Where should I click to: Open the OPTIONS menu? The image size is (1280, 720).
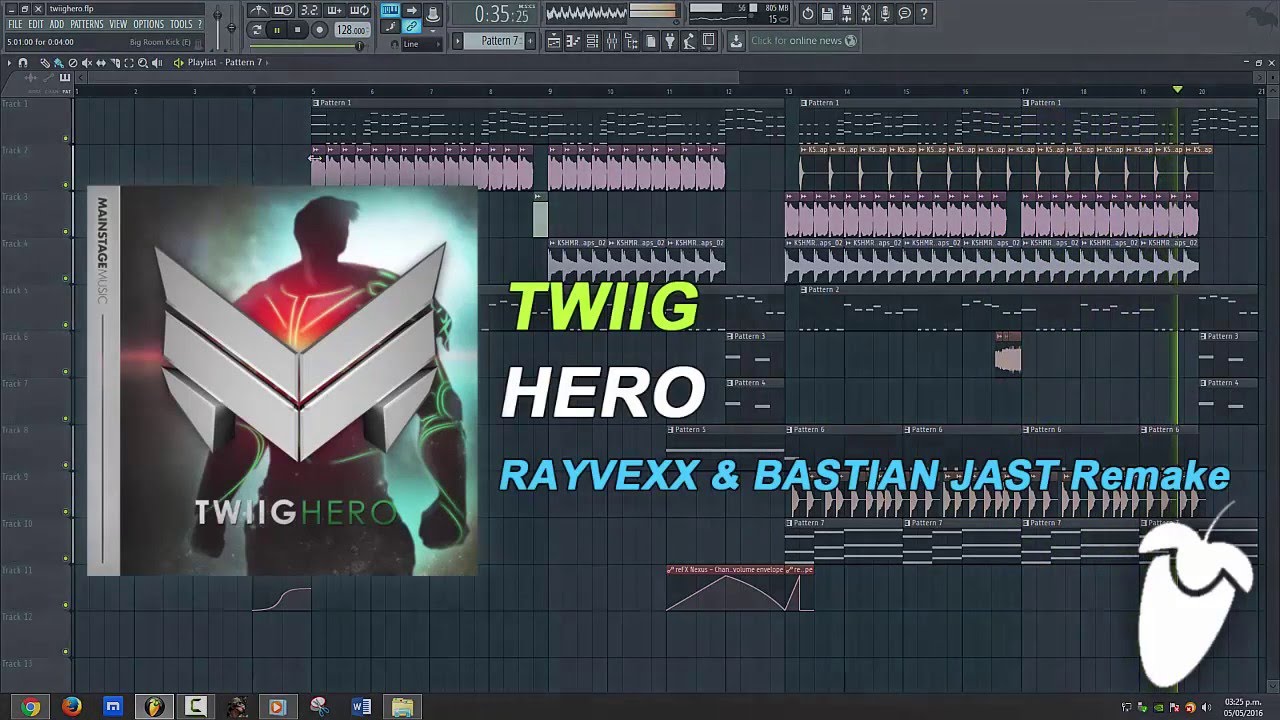pyautogui.click(x=148, y=24)
